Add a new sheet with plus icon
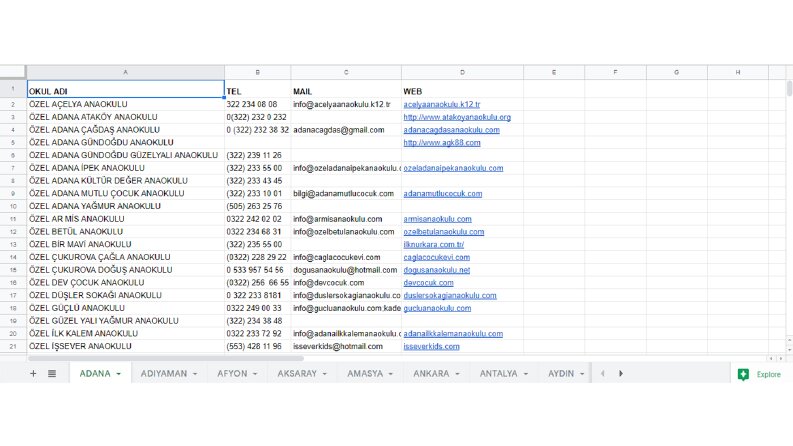 click(x=33, y=374)
